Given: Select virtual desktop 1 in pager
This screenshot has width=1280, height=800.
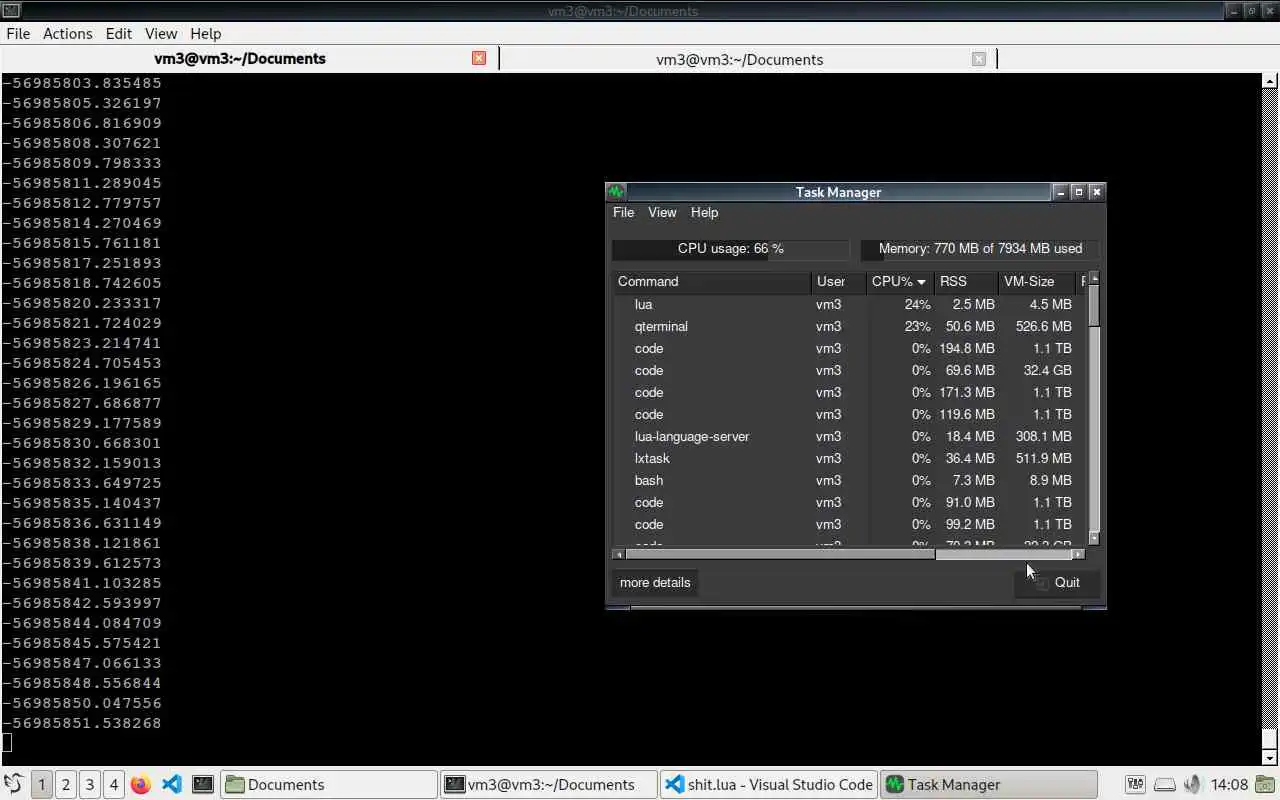Looking at the screenshot, I should coord(42,784).
